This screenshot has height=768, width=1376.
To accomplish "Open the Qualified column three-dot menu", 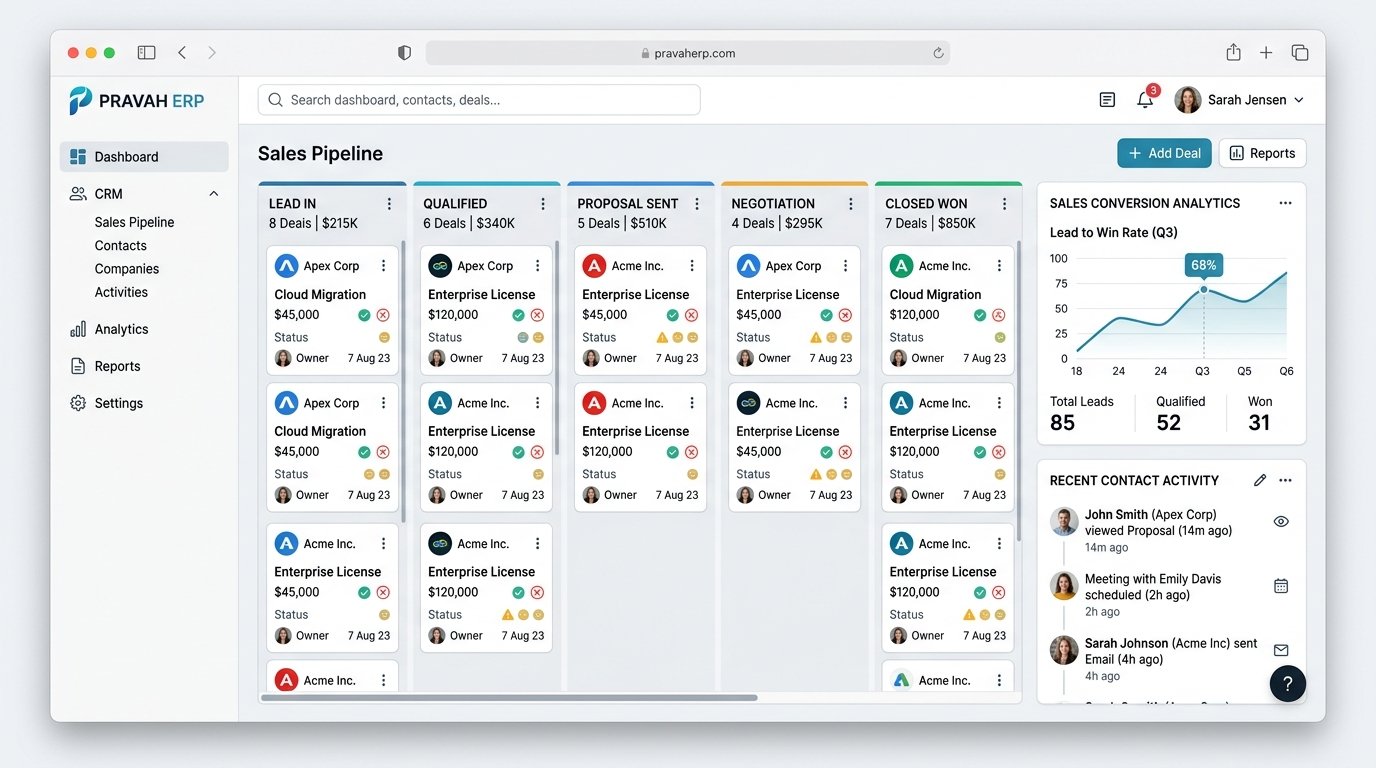I will point(543,204).
